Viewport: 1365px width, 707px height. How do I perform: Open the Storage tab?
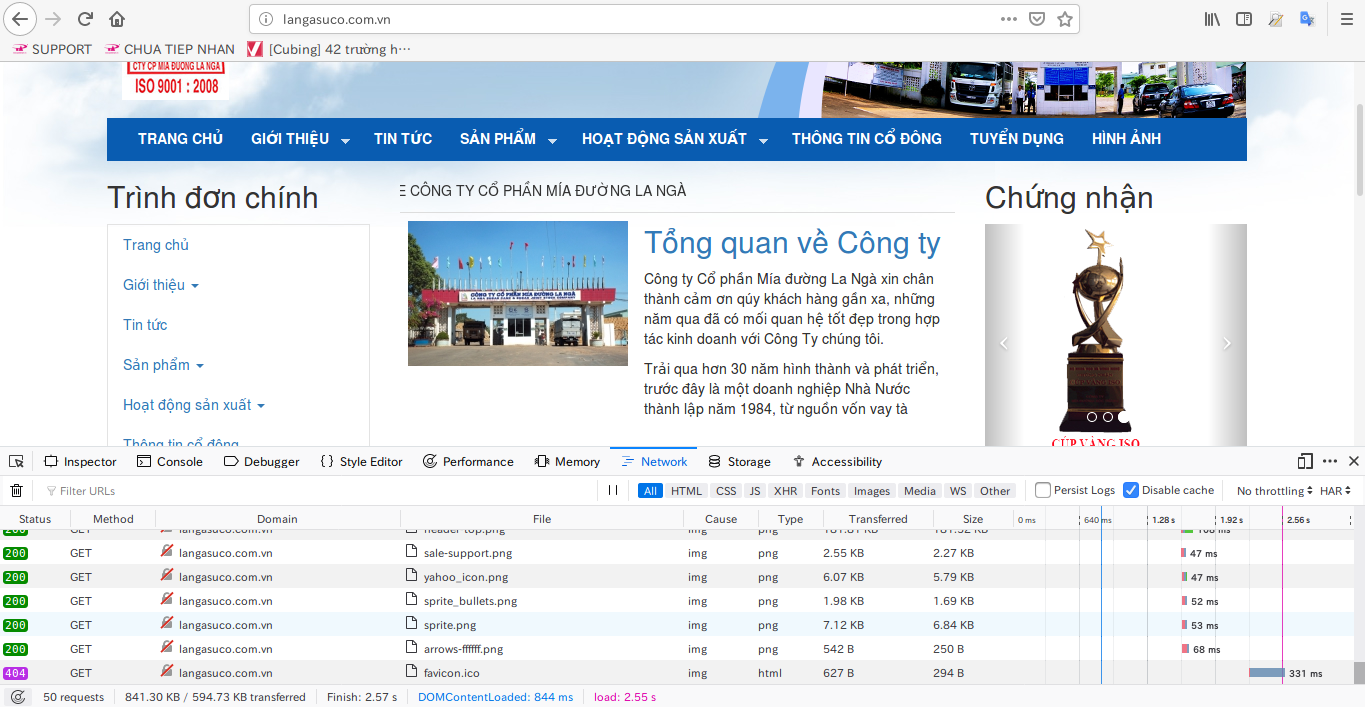(739, 461)
